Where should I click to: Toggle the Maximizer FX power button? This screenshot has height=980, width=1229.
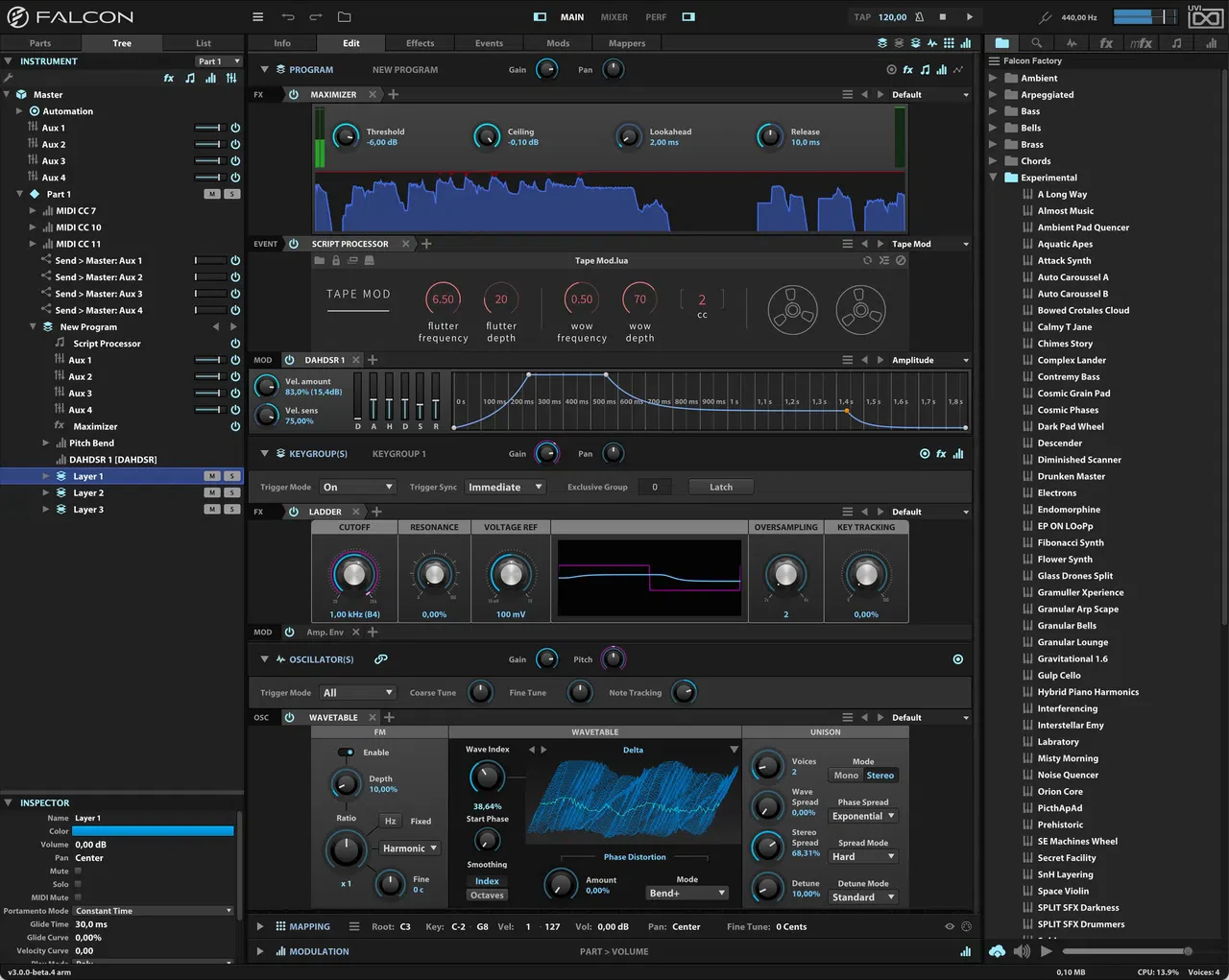(293, 94)
